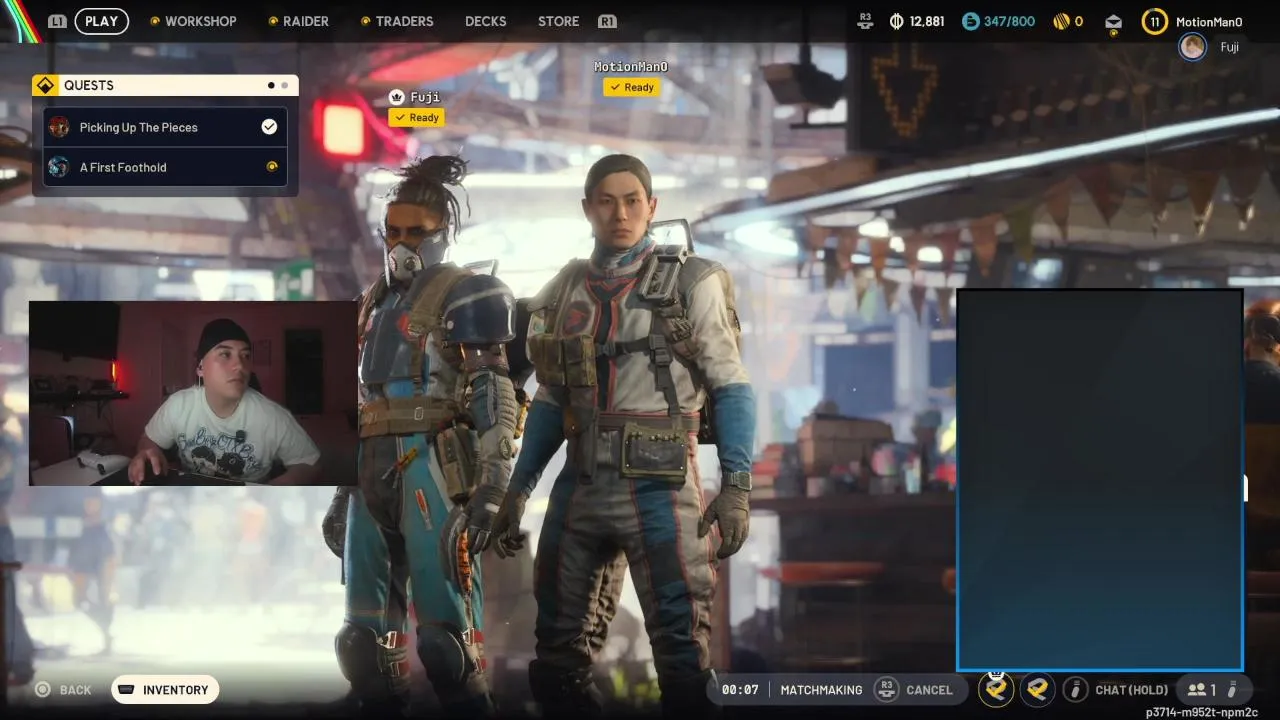1280x720 pixels.
Task: Click inside the blue chat panel
Action: point(1100,480)
